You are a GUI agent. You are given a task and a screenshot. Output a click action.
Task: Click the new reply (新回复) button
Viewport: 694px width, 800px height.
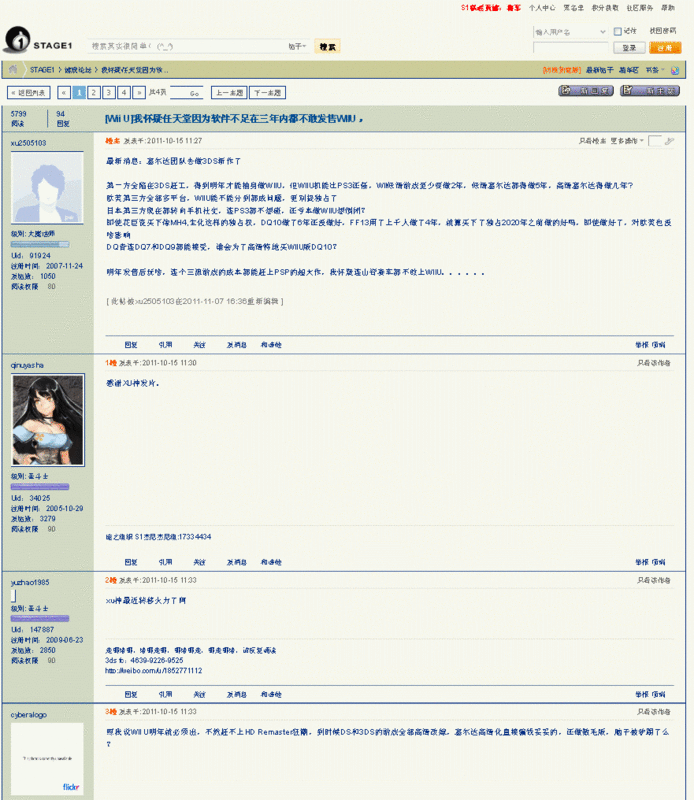tap(586, 91)
